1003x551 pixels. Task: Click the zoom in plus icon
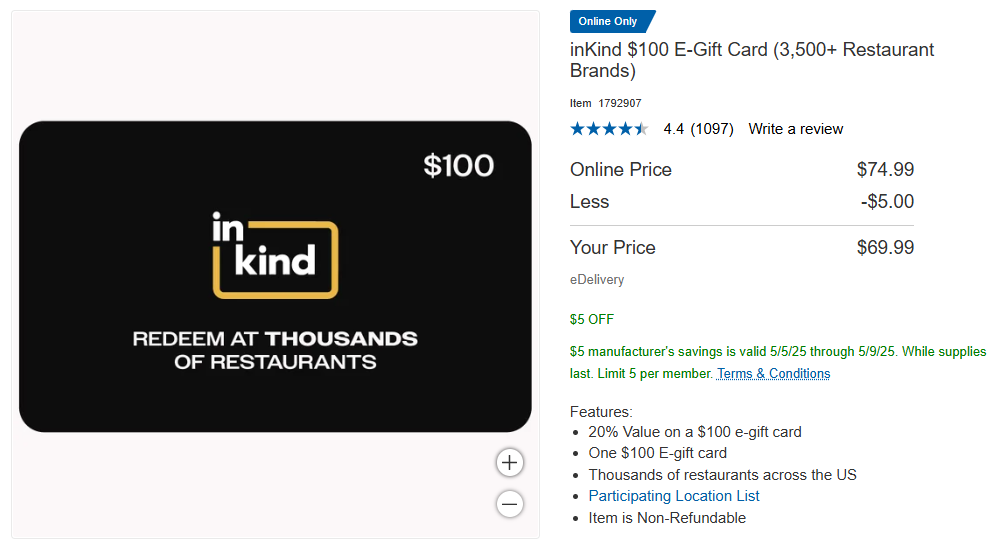[510, 462]
